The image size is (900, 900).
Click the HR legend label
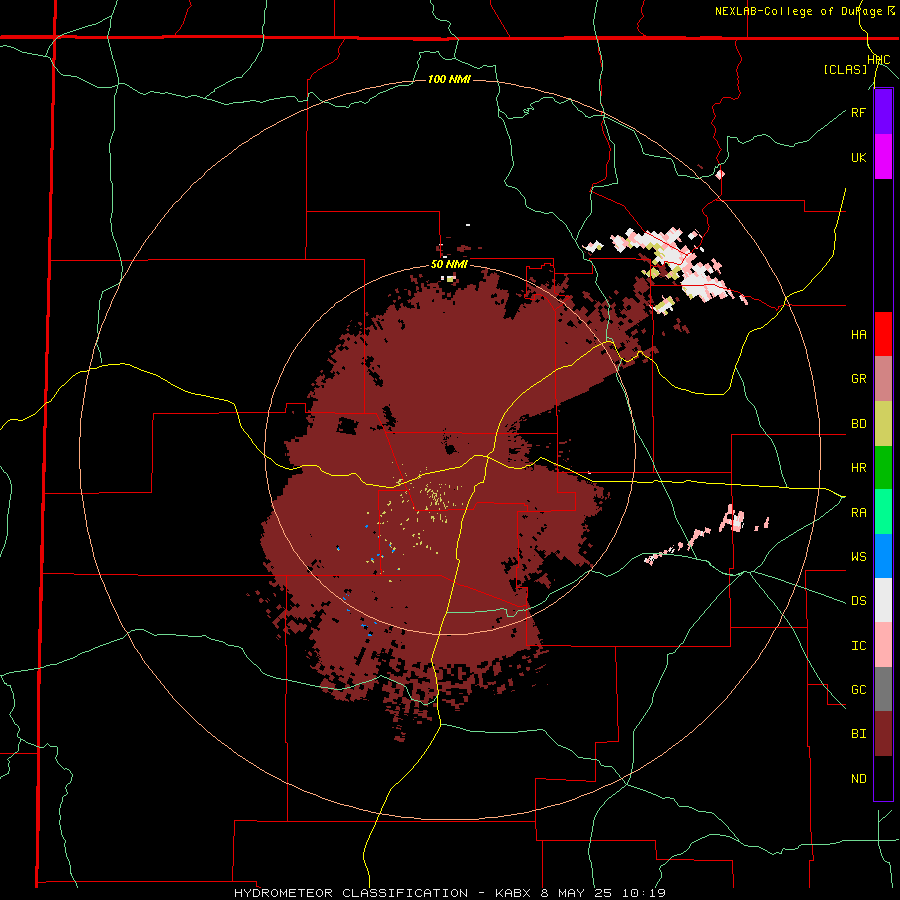[x=858, y=468]
